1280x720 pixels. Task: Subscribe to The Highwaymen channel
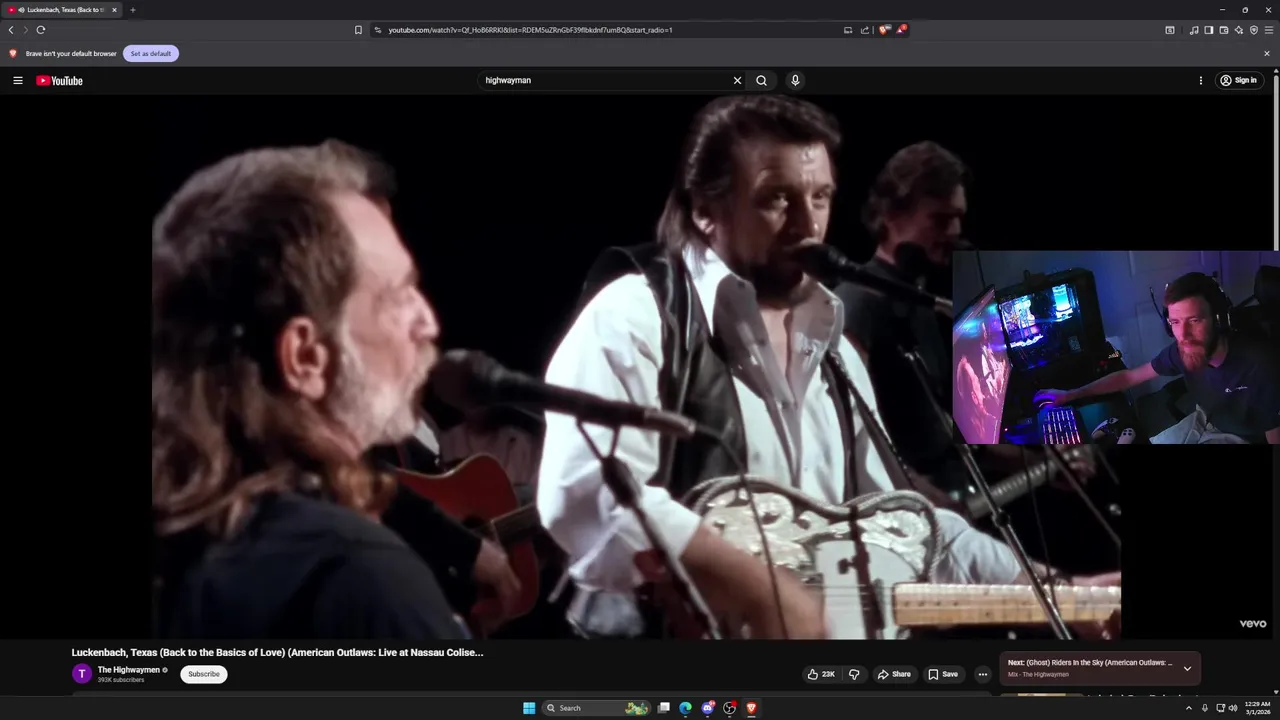point(204,674)
